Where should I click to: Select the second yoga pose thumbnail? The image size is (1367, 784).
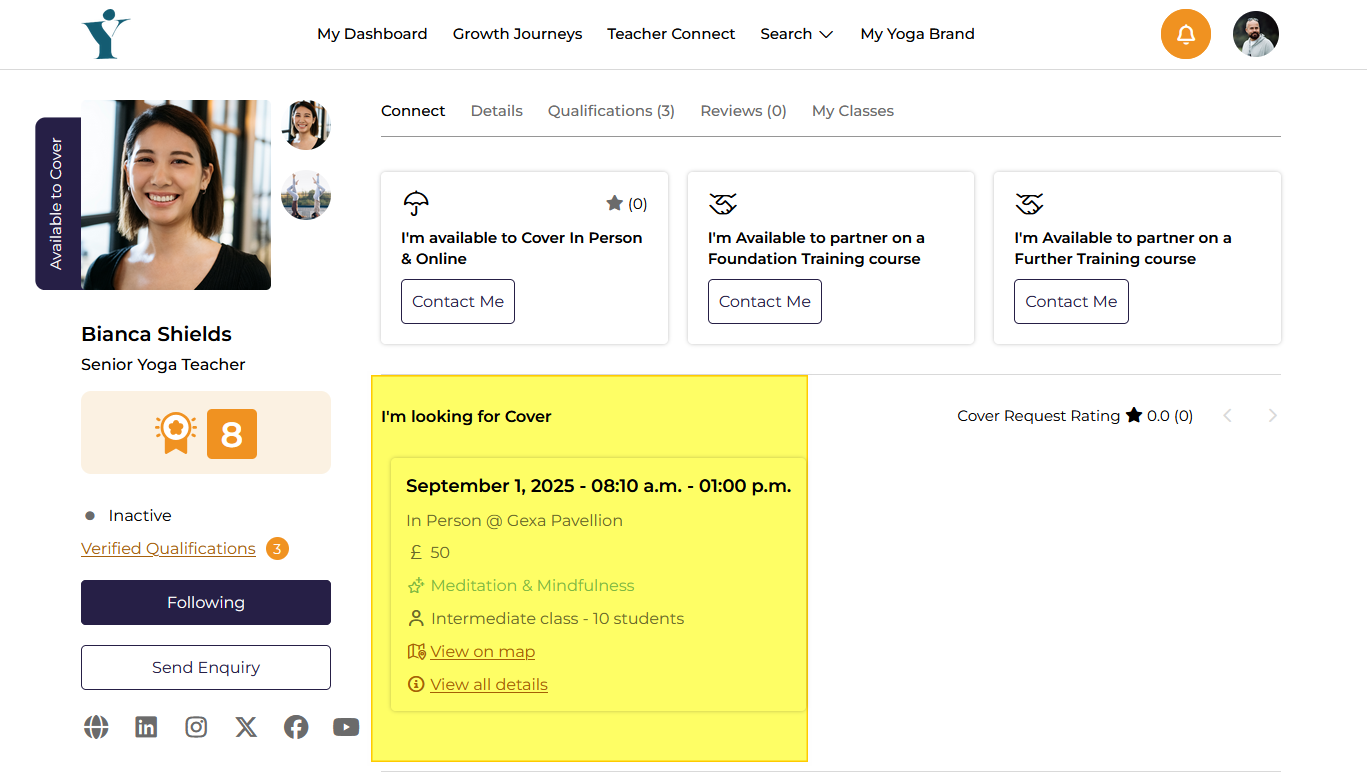pyautogui.click(x=306, y=195)
